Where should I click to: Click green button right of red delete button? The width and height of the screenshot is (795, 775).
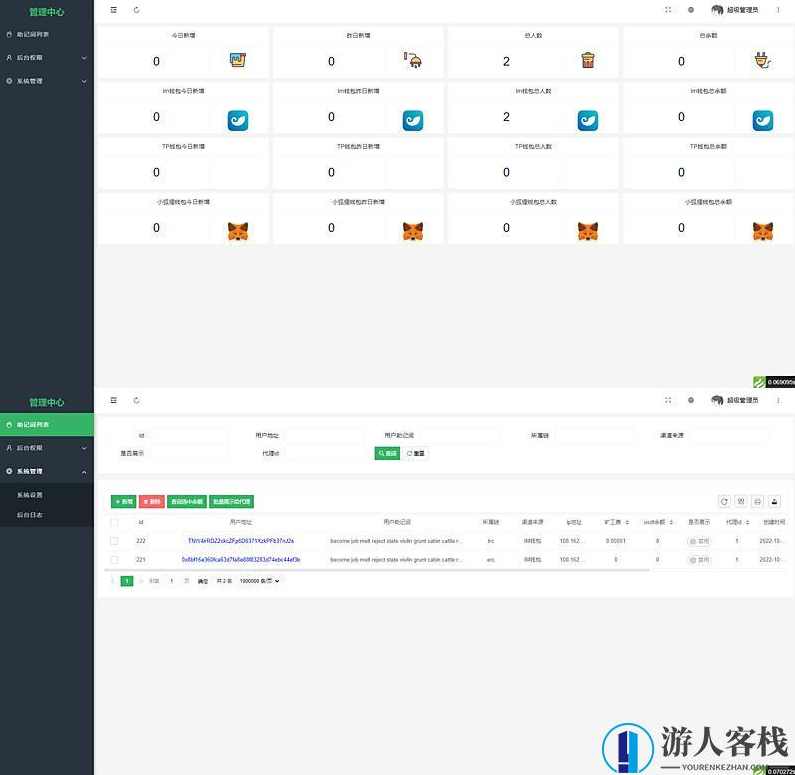tap(187, 501)
